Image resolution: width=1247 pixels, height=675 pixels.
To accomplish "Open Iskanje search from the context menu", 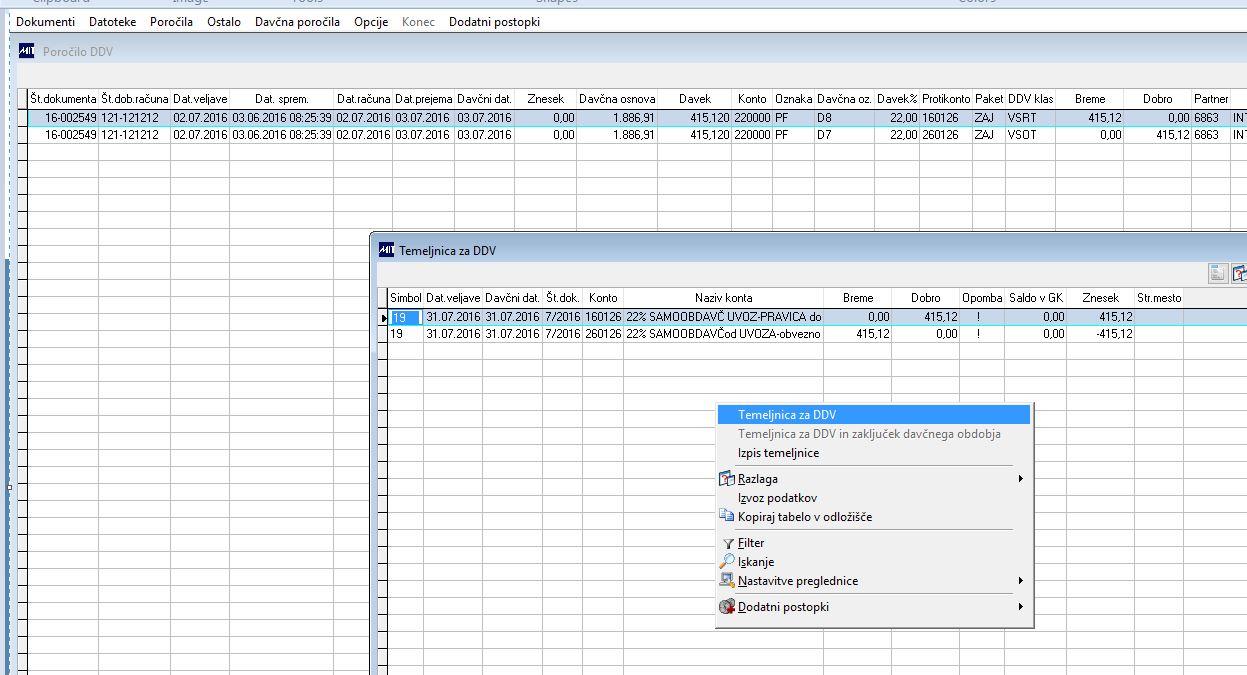I will [874, 562].
